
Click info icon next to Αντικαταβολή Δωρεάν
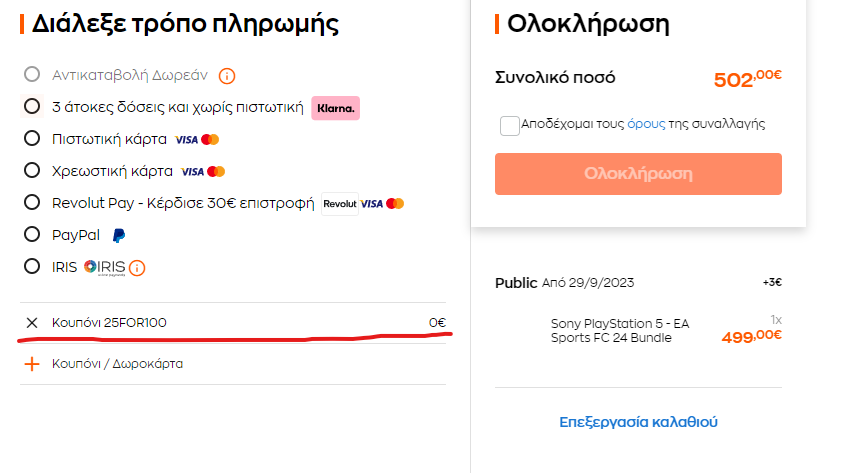pyautogui.click(x=227, y=75)
